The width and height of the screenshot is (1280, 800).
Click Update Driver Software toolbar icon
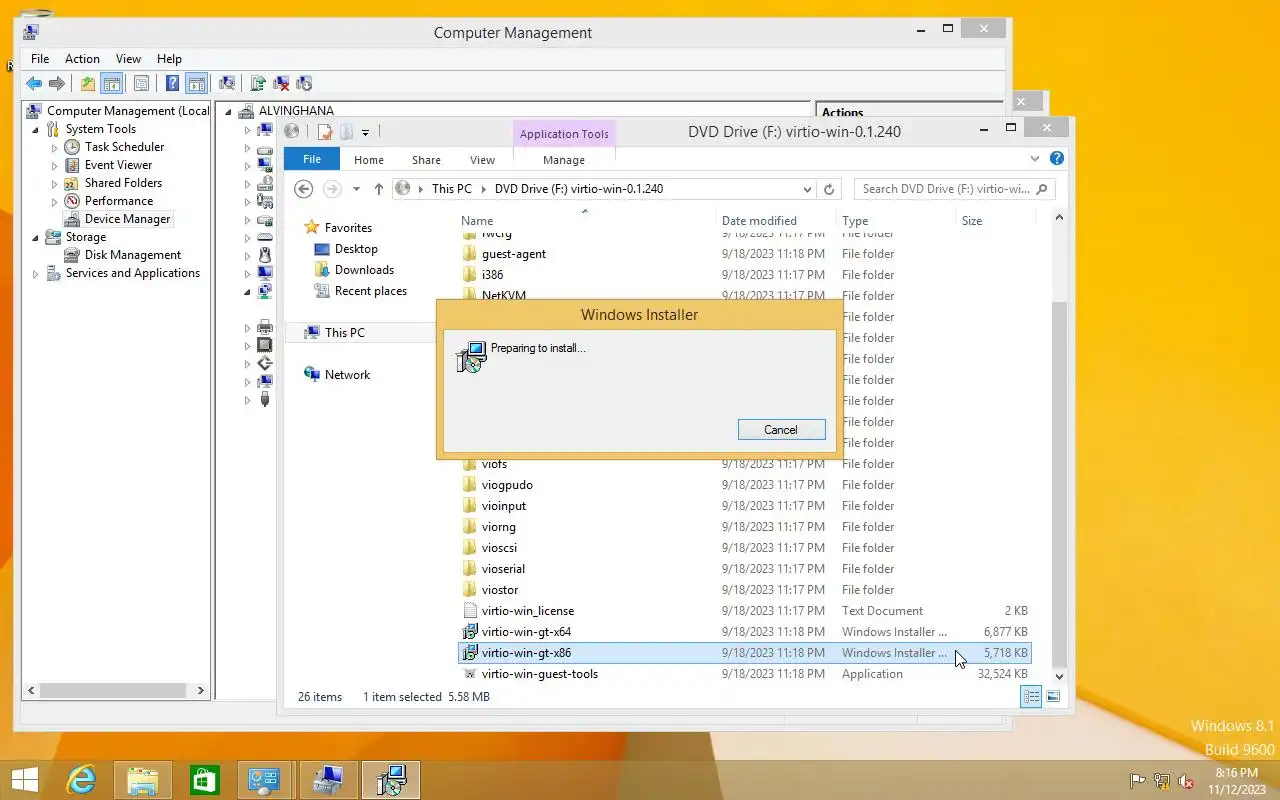click(259, 84)
